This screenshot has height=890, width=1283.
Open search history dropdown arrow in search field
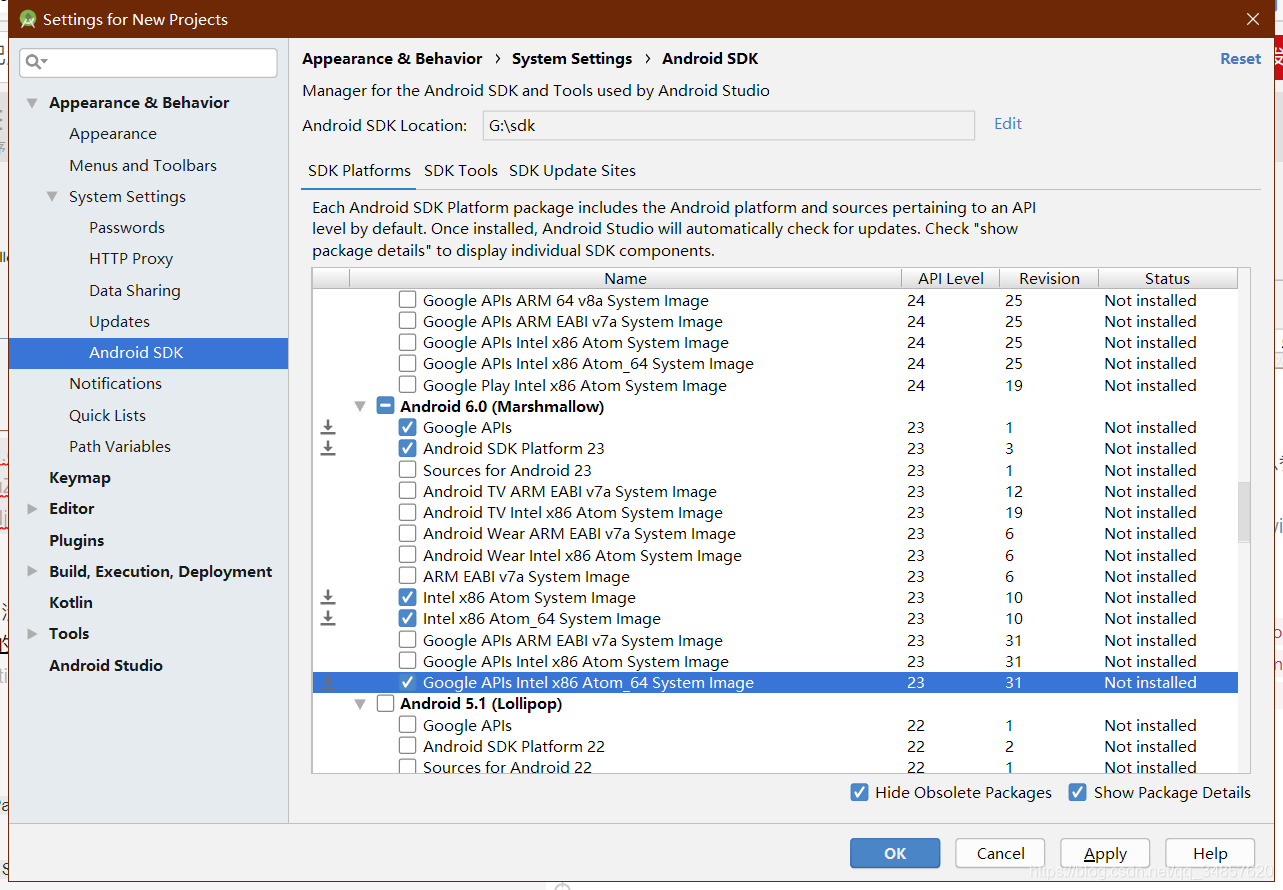45,63
